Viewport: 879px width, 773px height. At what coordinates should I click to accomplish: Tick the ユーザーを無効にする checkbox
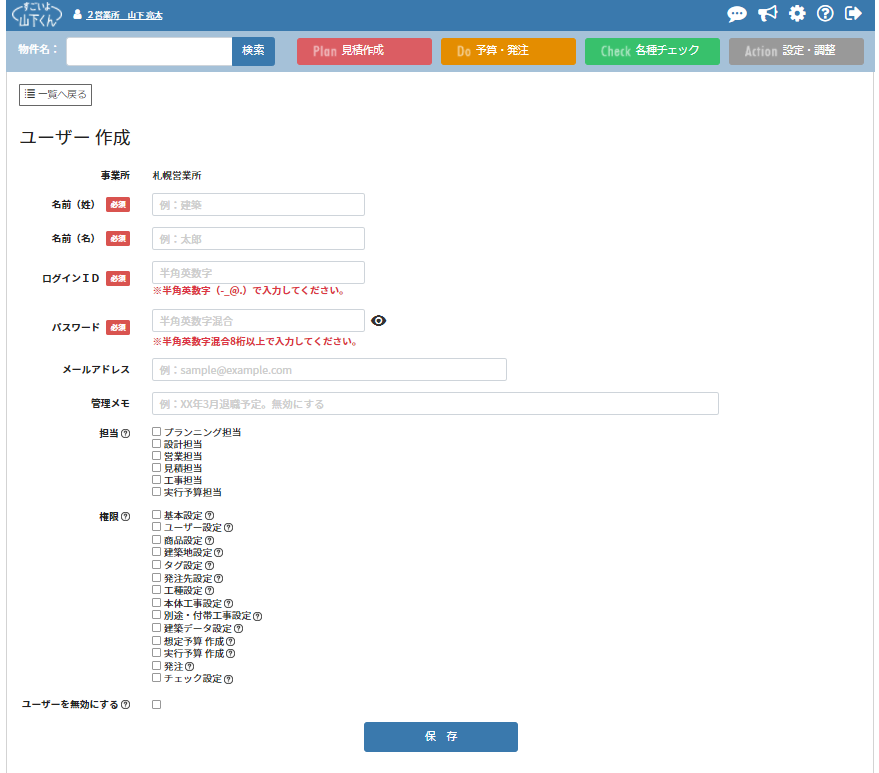coord(156,705)
